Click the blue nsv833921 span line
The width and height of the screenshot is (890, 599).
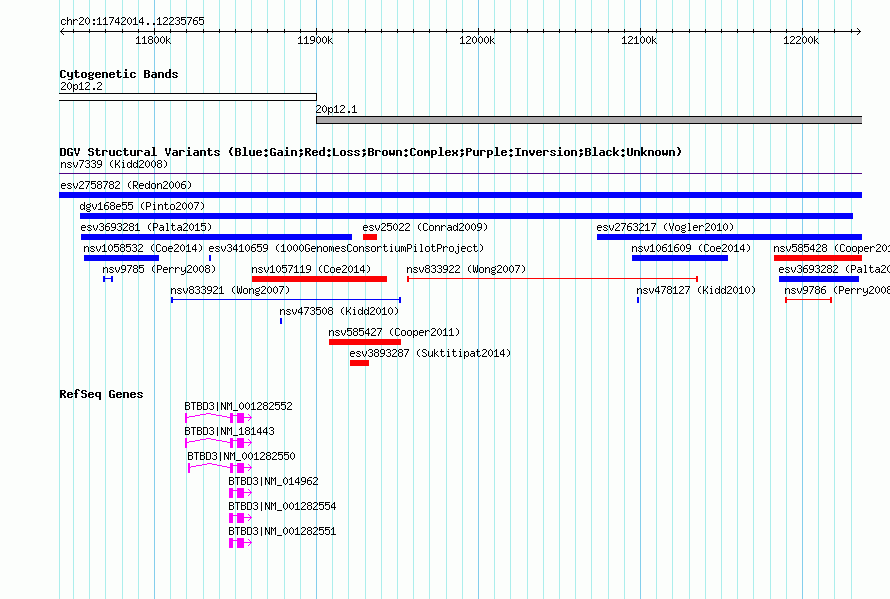pyautogui.click(x=286, y=300)
